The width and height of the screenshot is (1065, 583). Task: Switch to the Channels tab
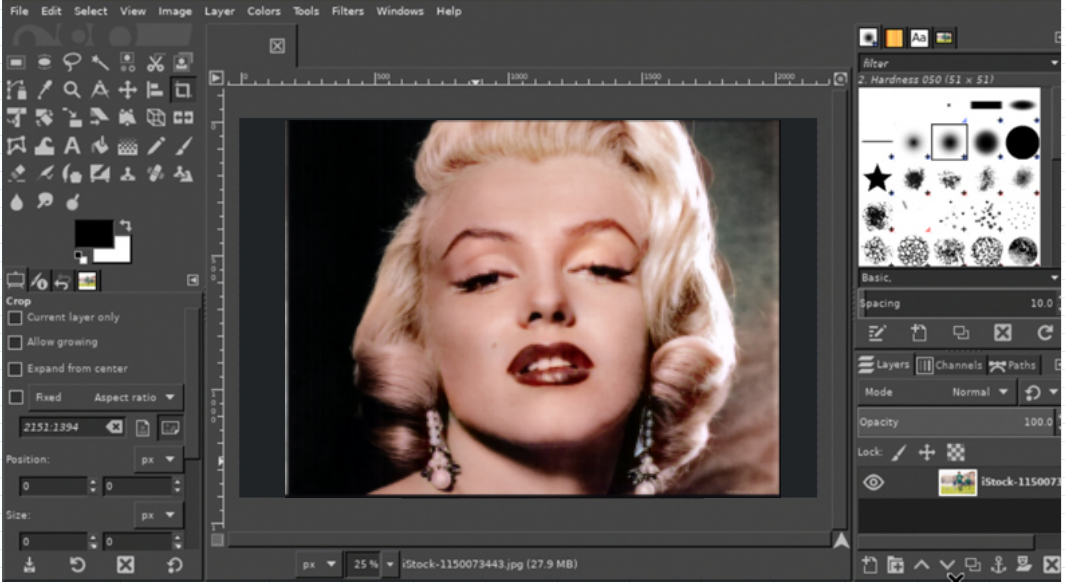pyautogui.click(x=951, y=365)
